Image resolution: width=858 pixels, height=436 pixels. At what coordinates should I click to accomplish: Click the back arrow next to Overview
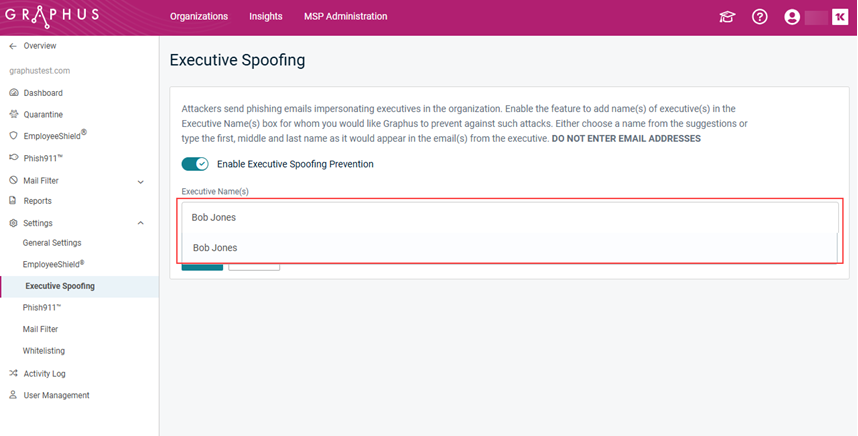pos(13,46)
